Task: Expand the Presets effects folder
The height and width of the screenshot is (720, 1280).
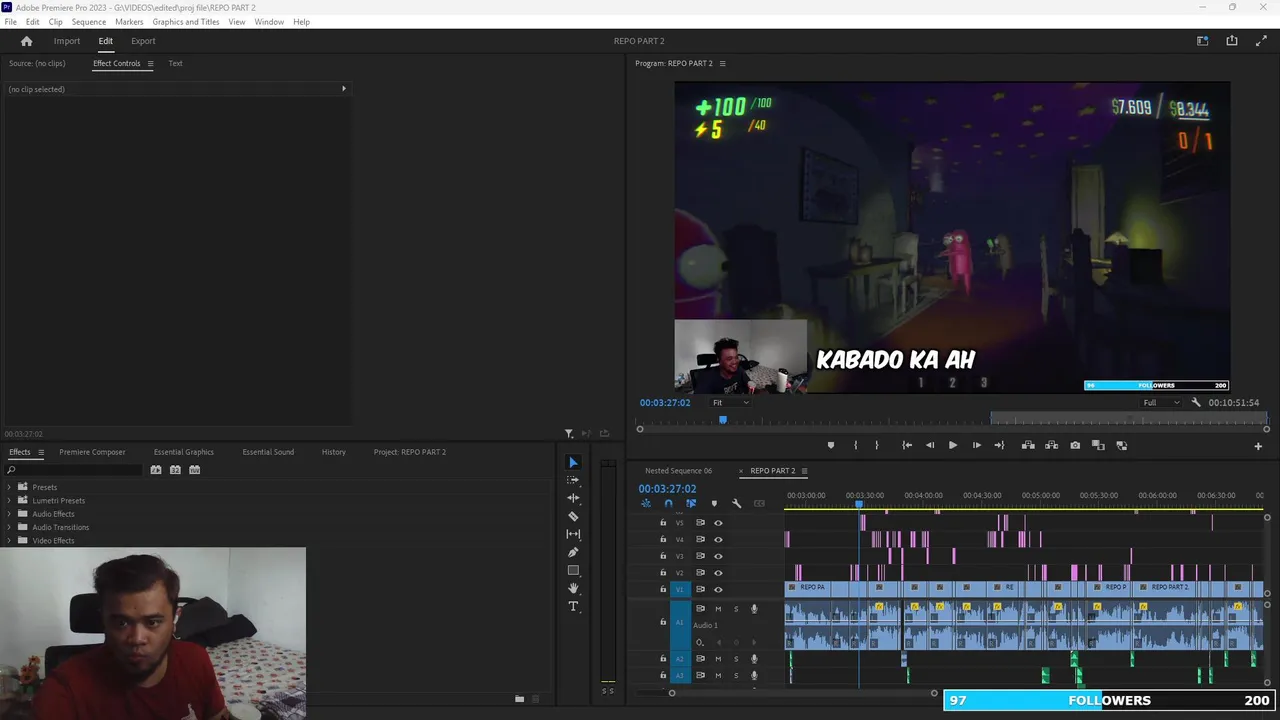Action: tap(9, 487)
